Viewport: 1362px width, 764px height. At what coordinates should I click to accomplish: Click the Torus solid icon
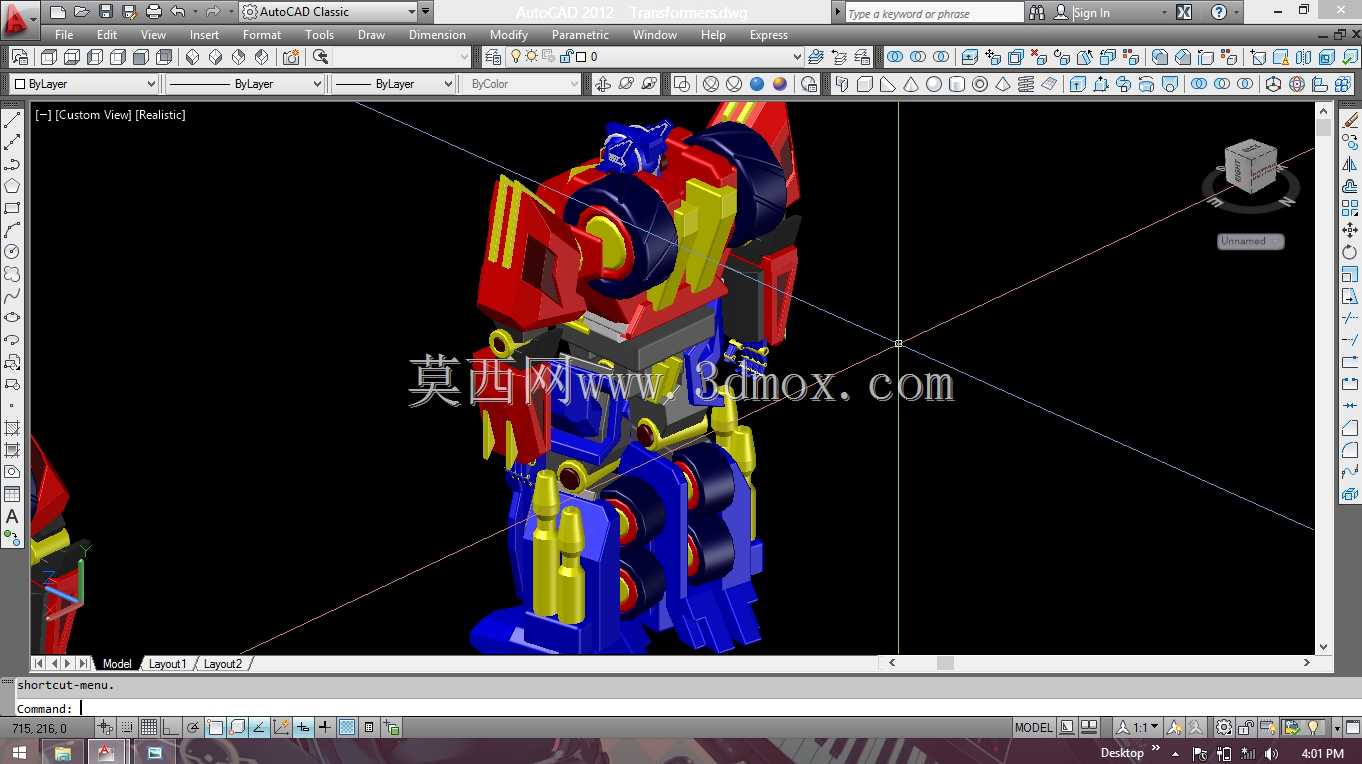[x=980, y=84]
